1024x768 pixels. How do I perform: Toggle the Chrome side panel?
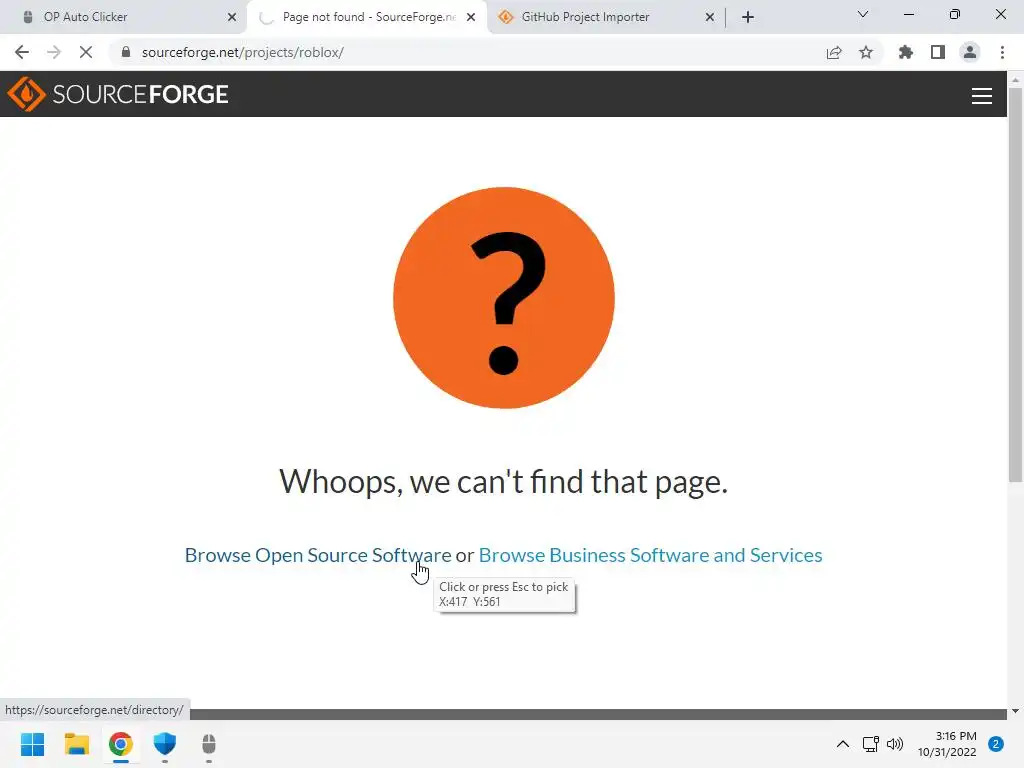pyautogui.click(x=938, y=52)
